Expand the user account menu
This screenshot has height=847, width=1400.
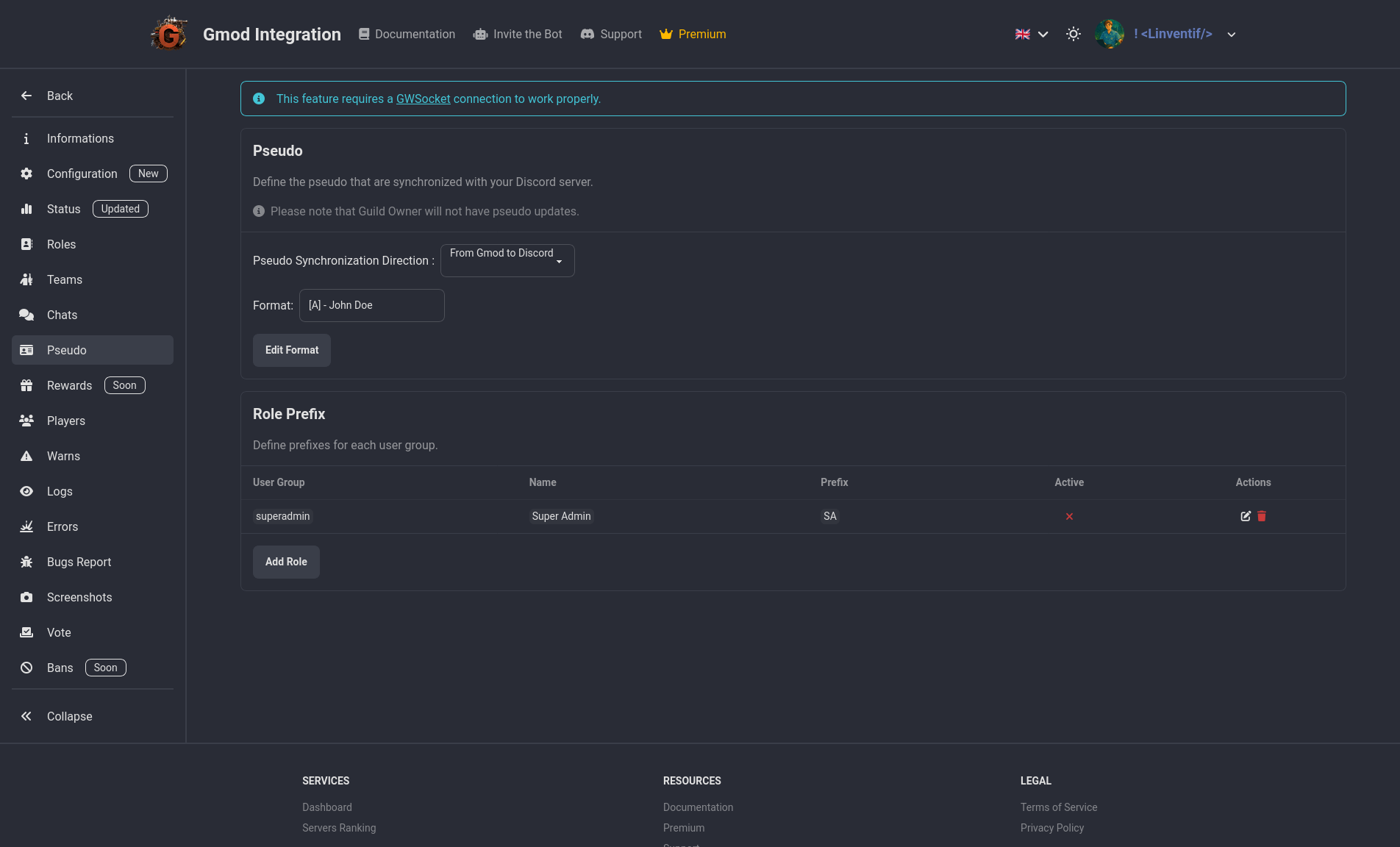pyautogui.click(x=1231, y=35)
